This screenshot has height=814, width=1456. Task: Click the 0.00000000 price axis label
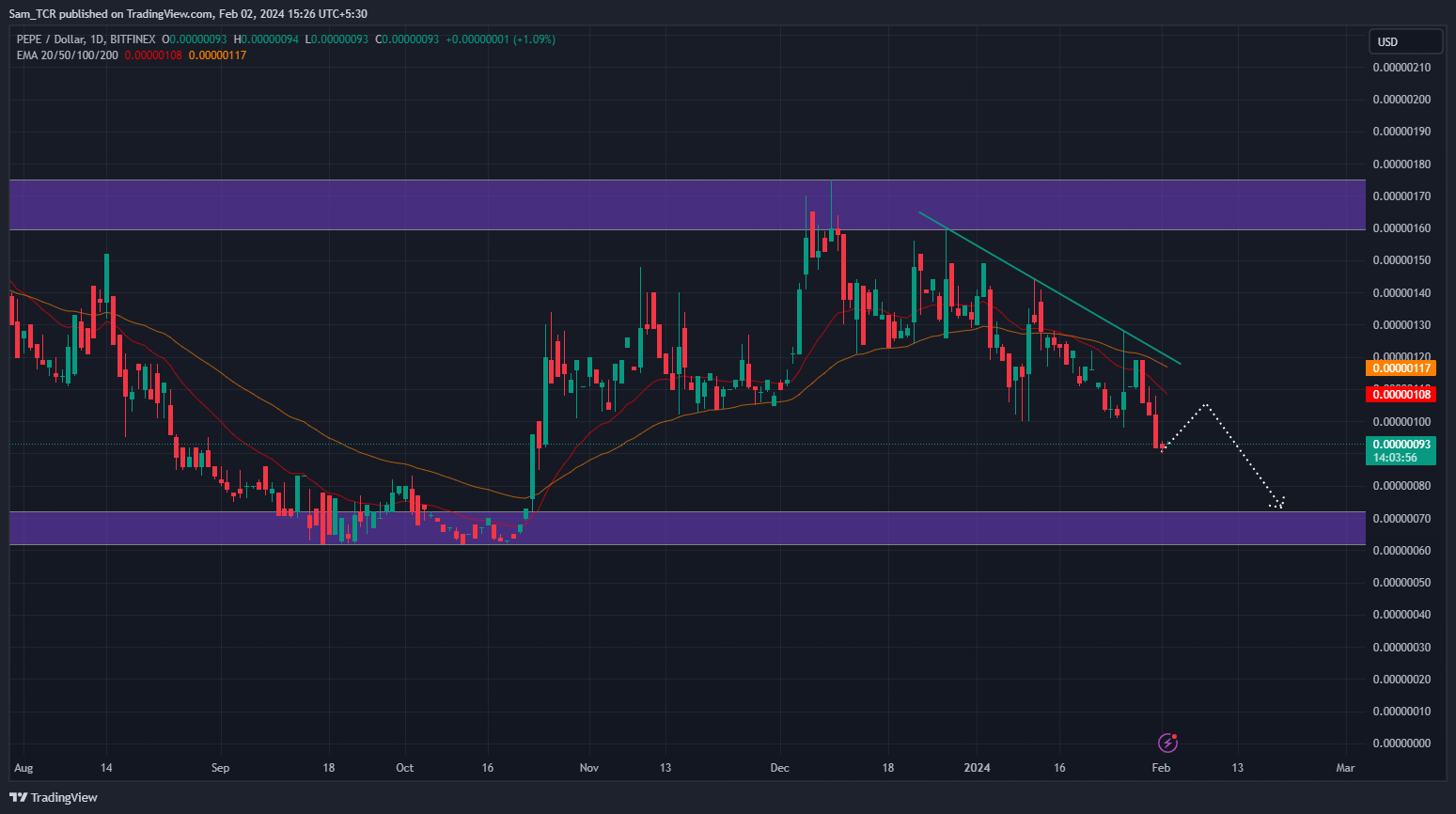tap(1401, 744)
